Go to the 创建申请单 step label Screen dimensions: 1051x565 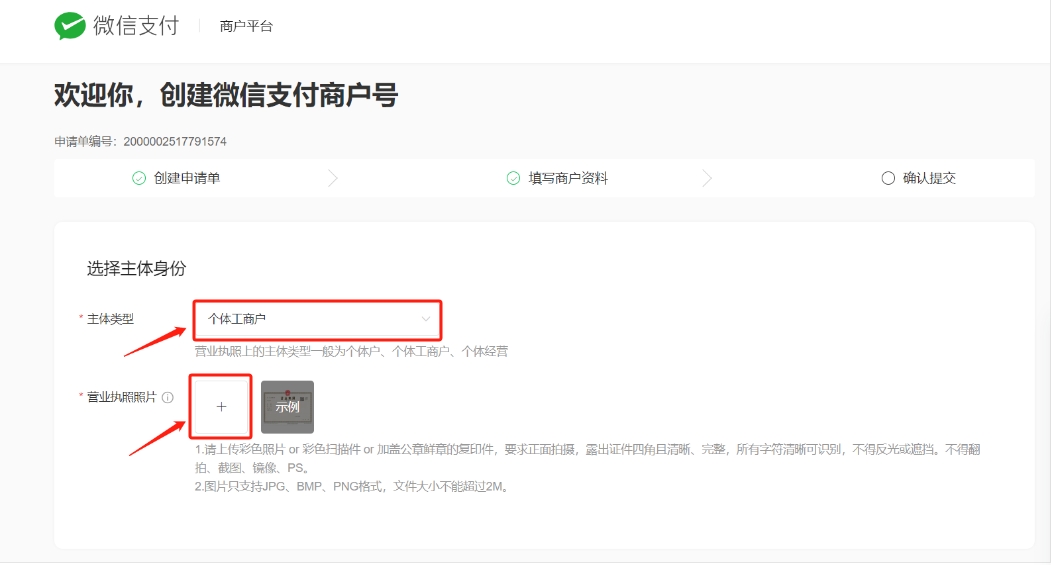(187, 178)
